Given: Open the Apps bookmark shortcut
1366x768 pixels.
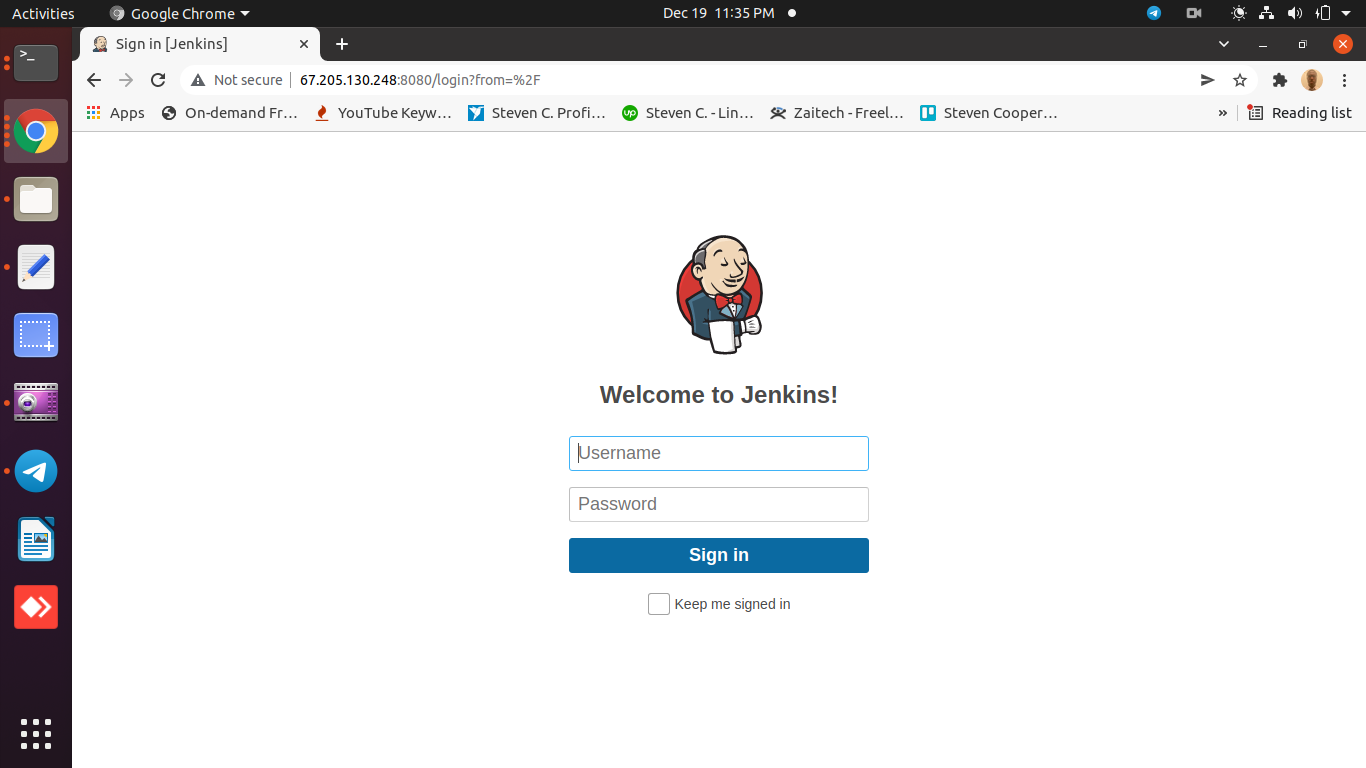Looking at the screenshot, I should tap(115, 113).
